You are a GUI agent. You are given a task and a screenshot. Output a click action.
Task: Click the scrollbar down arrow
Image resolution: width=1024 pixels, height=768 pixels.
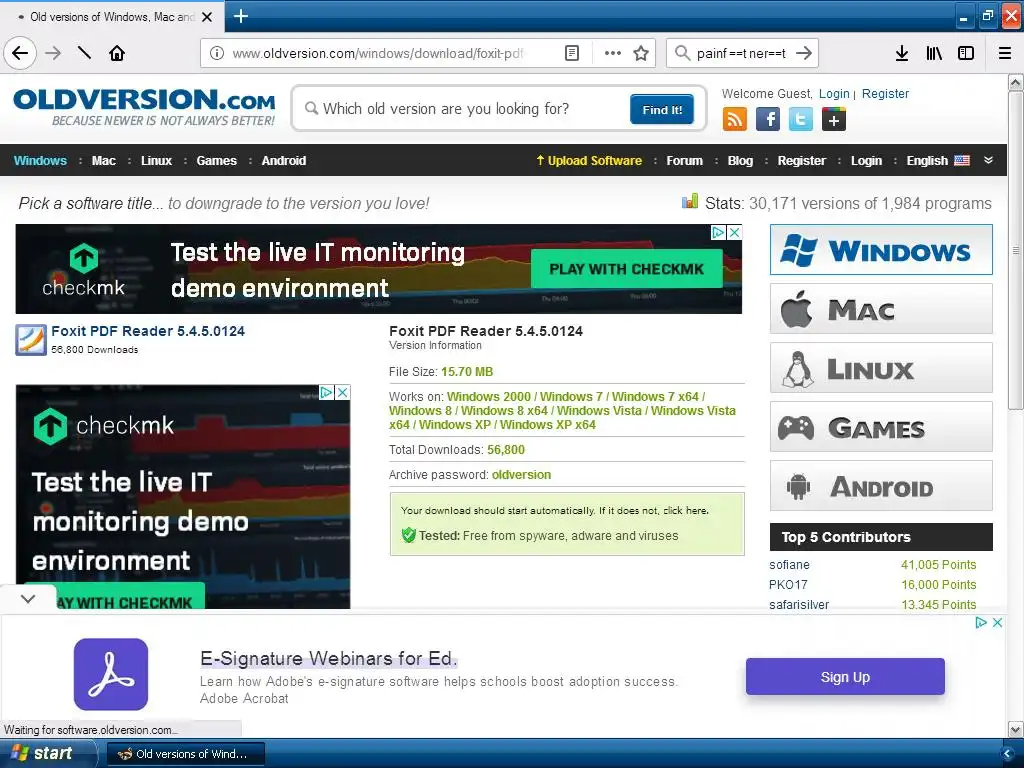1016,729
